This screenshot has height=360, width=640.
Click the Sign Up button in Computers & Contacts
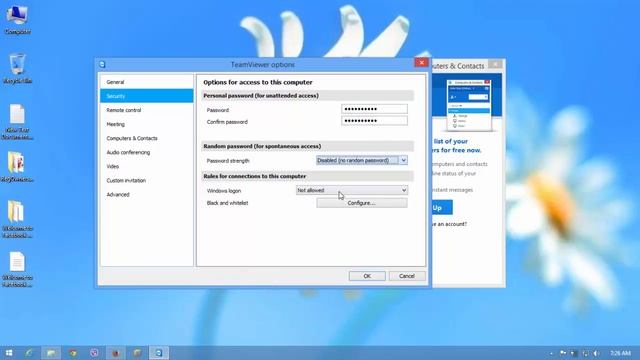[x=442, y=207]
